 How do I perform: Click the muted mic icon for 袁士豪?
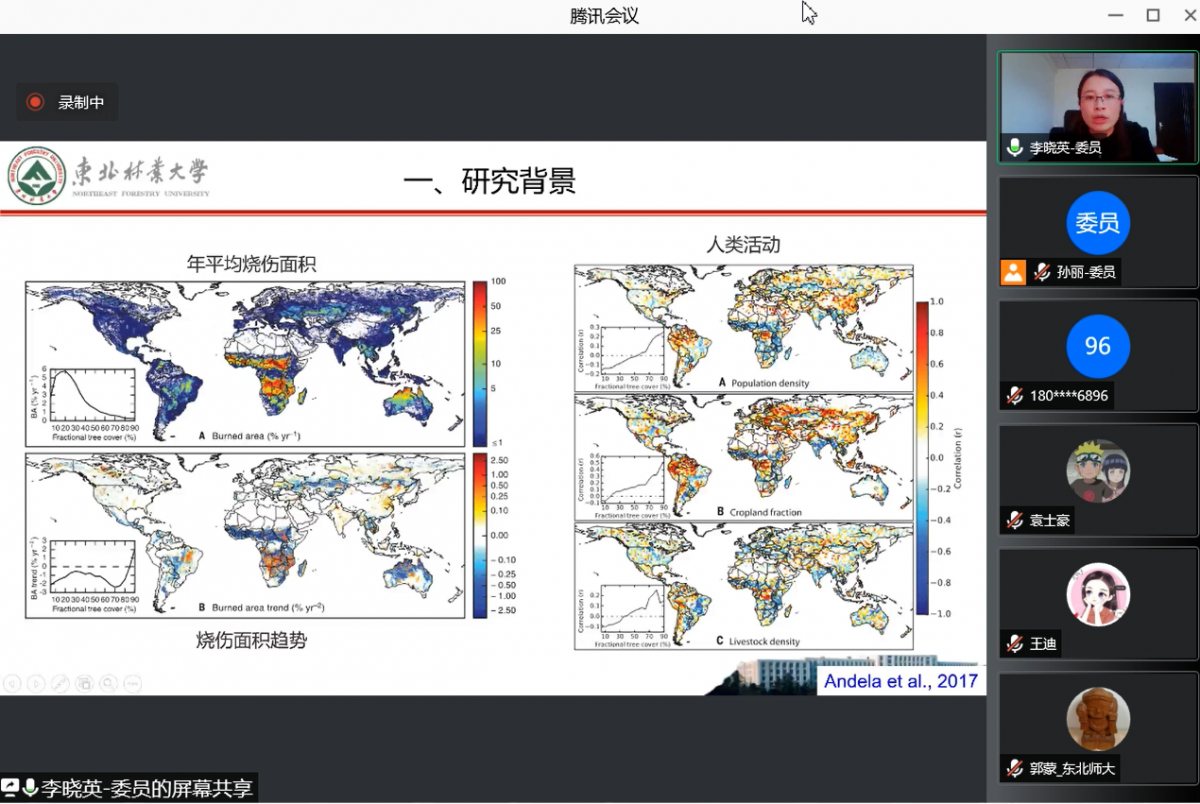pyautogui.click(x=1014, y=520)
